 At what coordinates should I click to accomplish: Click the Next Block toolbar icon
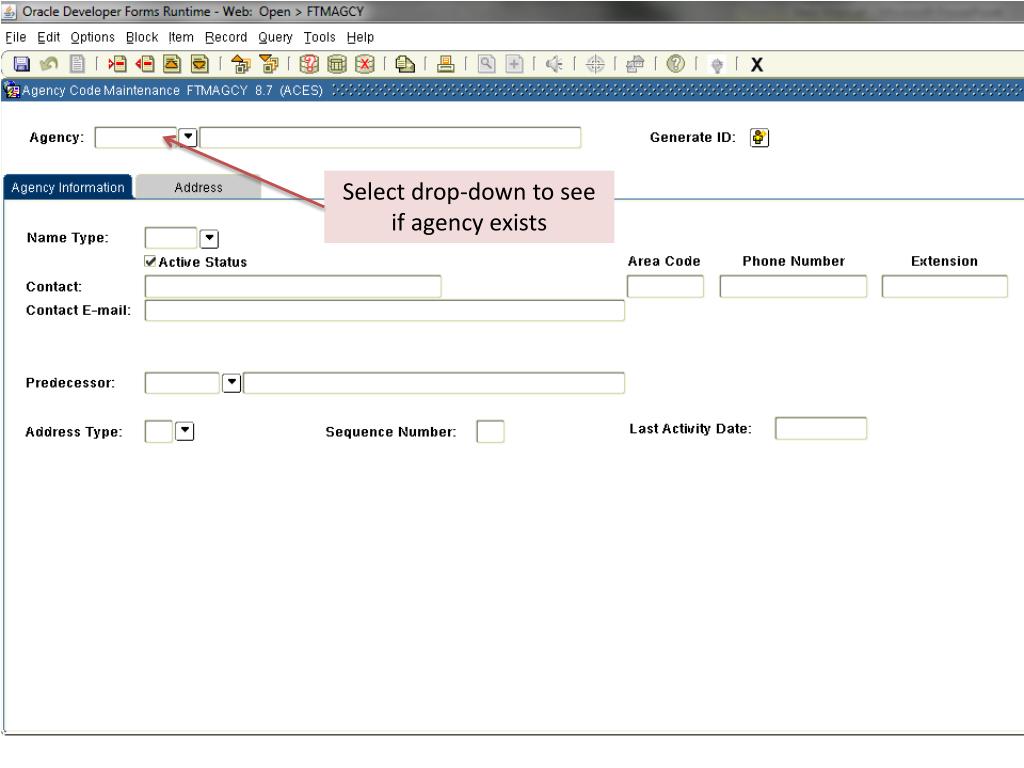[x=268, y=64]
